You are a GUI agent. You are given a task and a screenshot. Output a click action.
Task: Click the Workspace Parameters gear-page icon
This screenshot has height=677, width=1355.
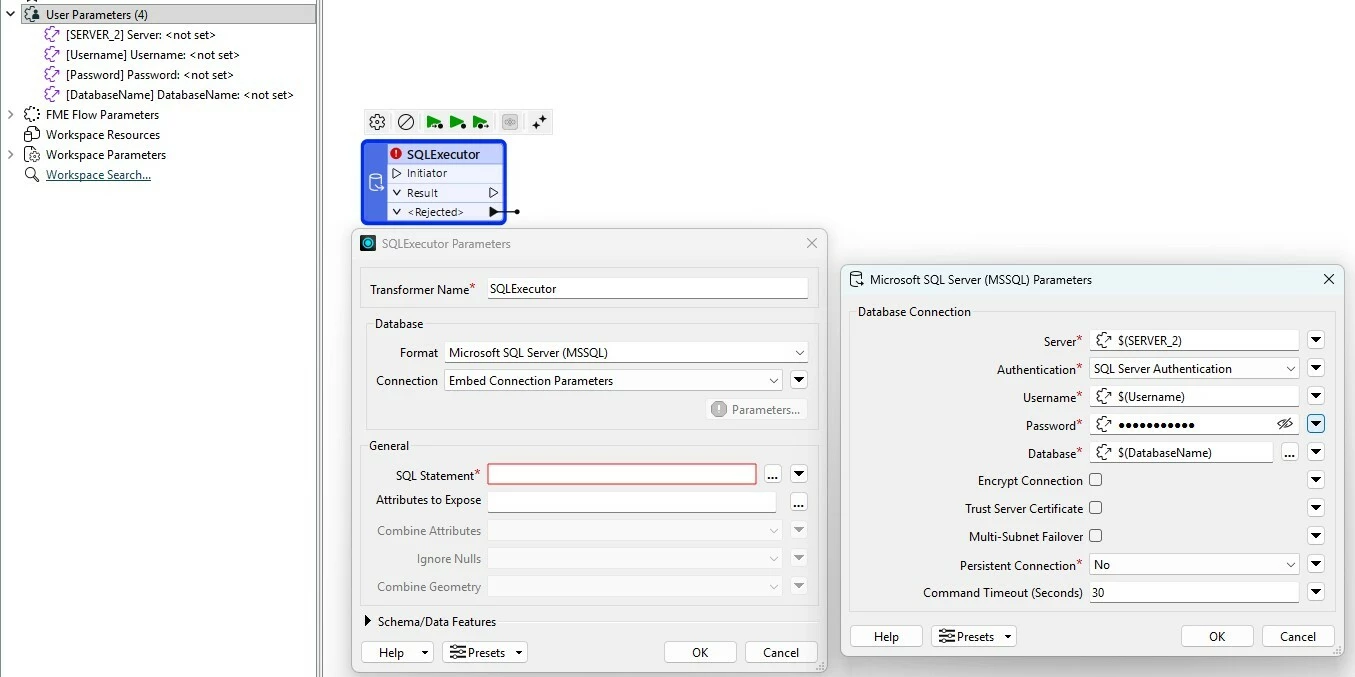point(32,154)
